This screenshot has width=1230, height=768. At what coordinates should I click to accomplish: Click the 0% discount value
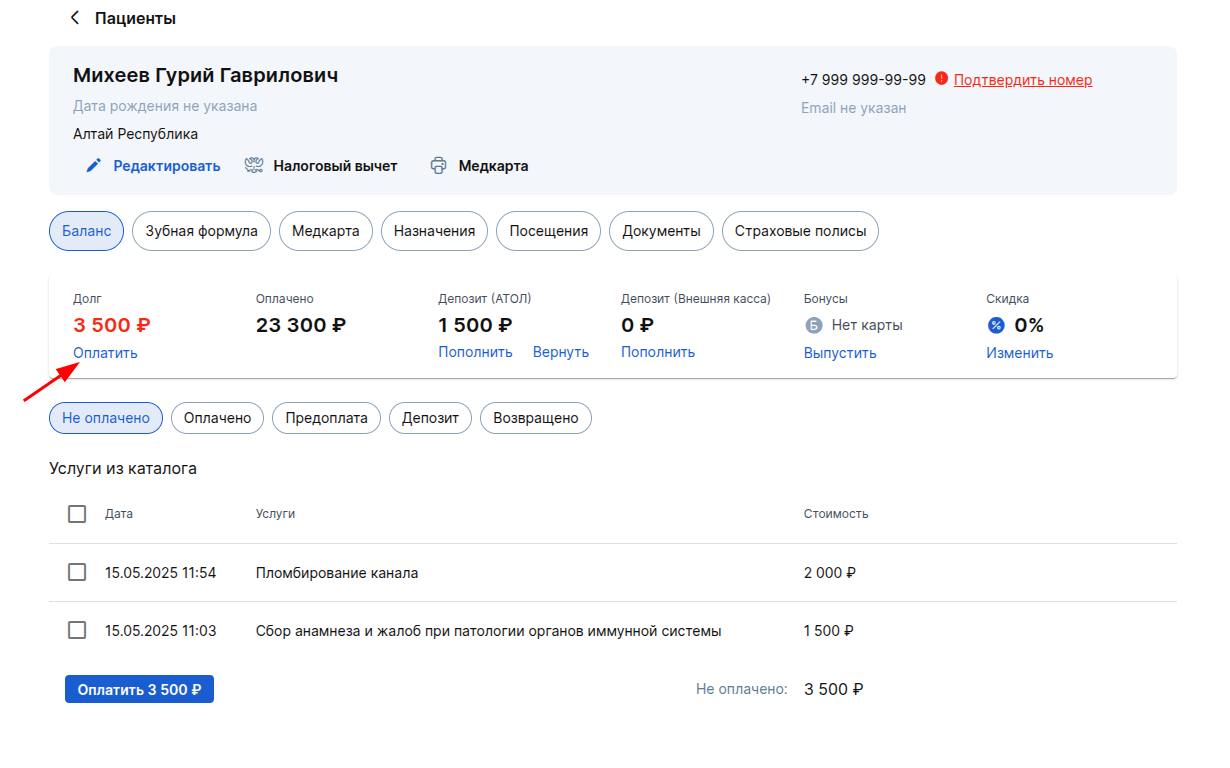1029,325
